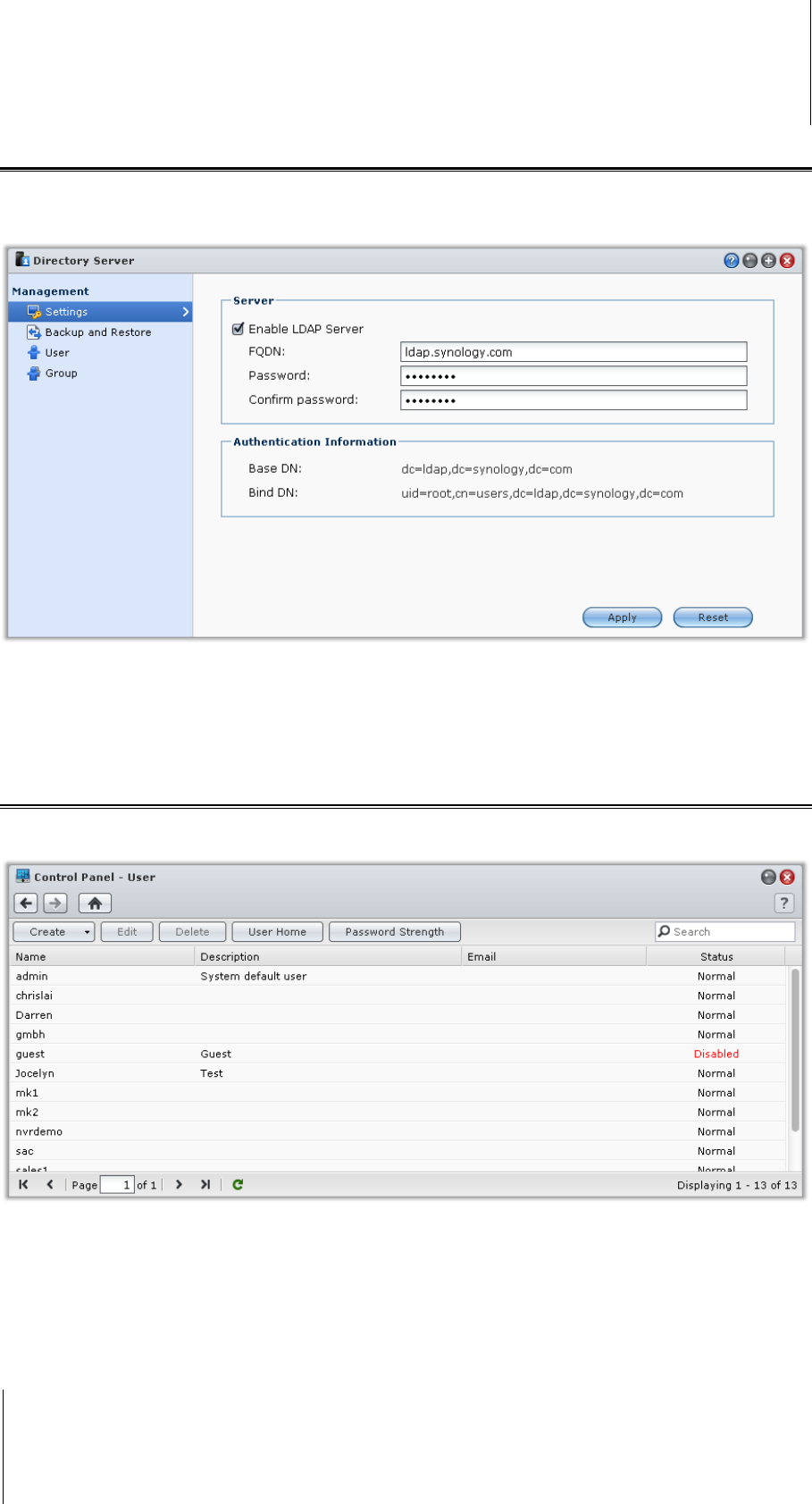Minimize the Directory Server window
The image size is (812, 1504).
(749, 261)
